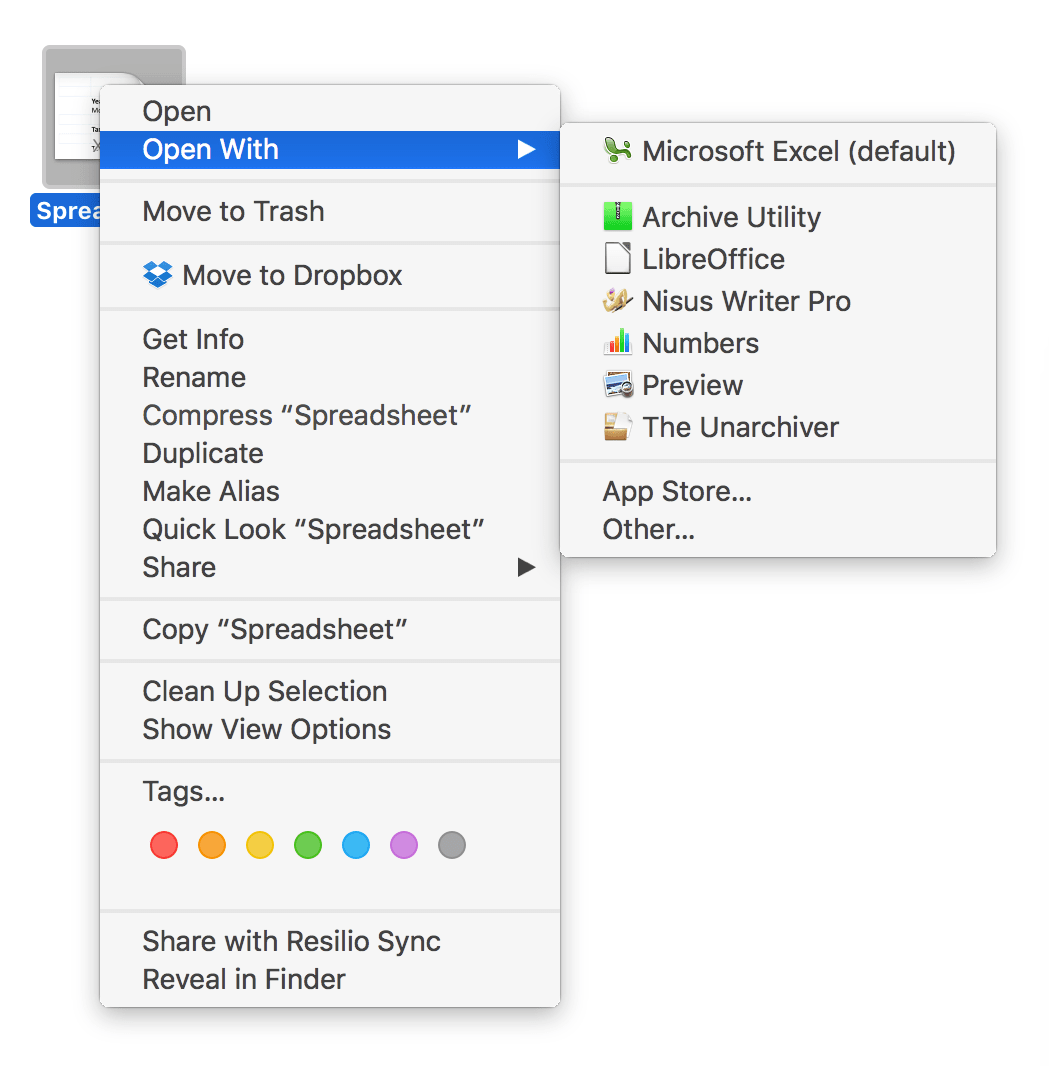Open with Nisus Writer Pro

[778, 301]
